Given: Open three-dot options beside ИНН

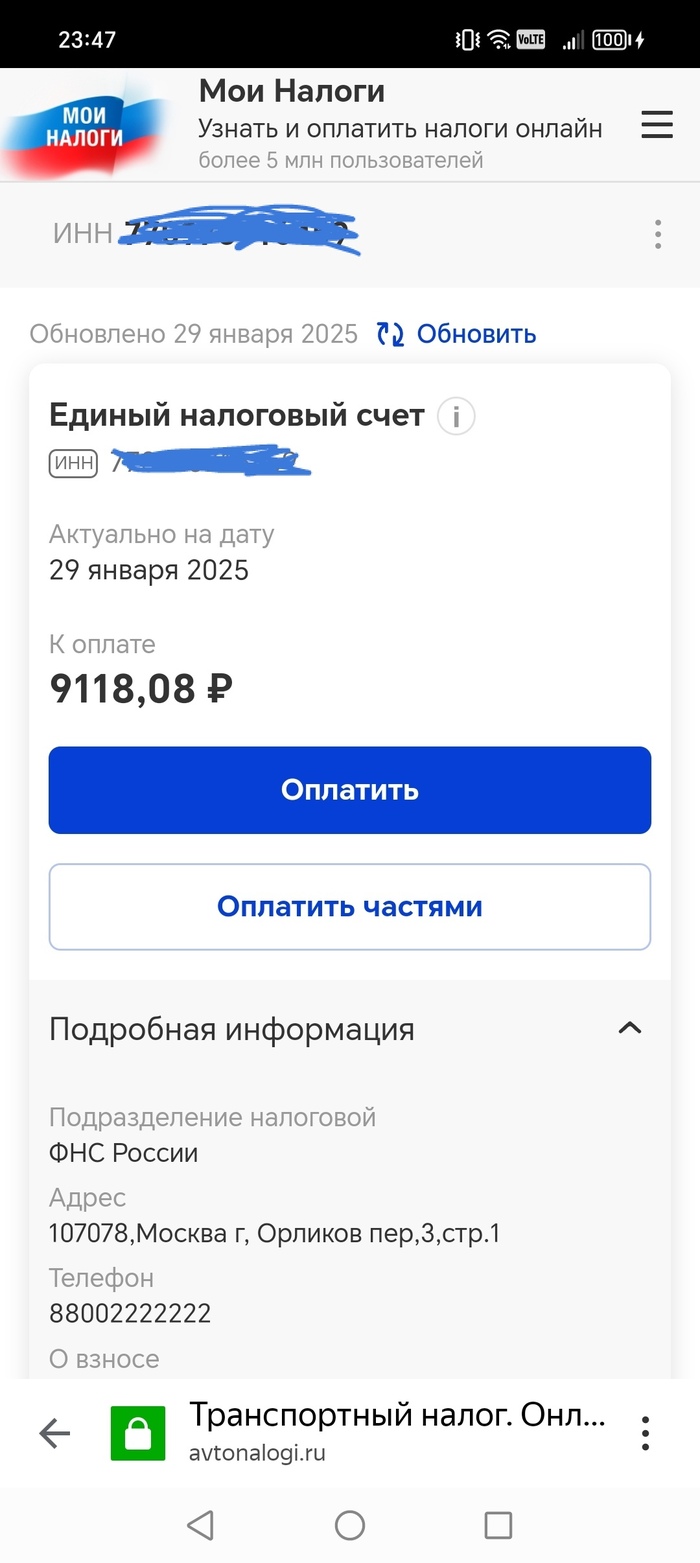Looking at the screenshot, I should click(x=657, y=234).
